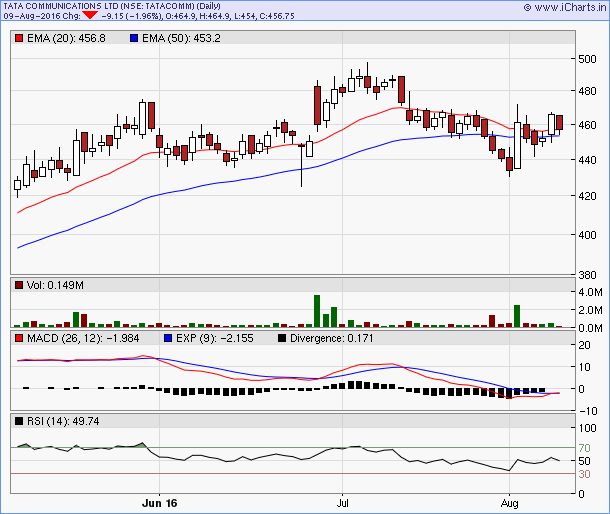
Task: Click the black Divergence legend swatch
Action: click(282, 338)
